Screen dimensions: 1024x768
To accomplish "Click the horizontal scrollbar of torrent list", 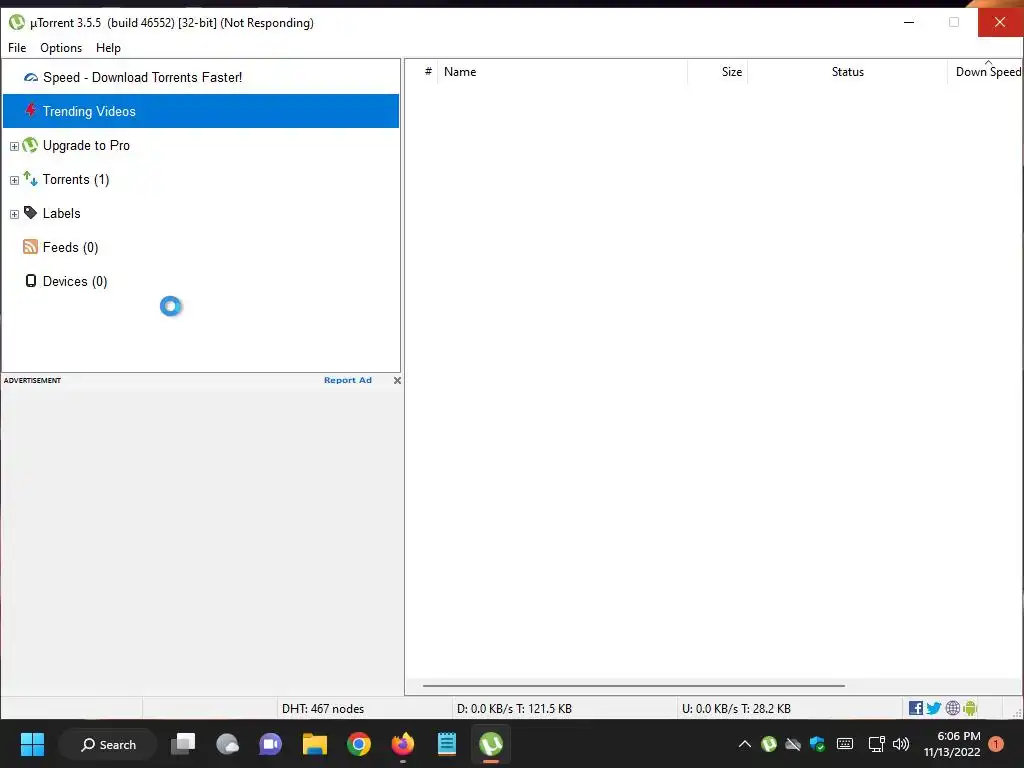I will pos(633,686).
